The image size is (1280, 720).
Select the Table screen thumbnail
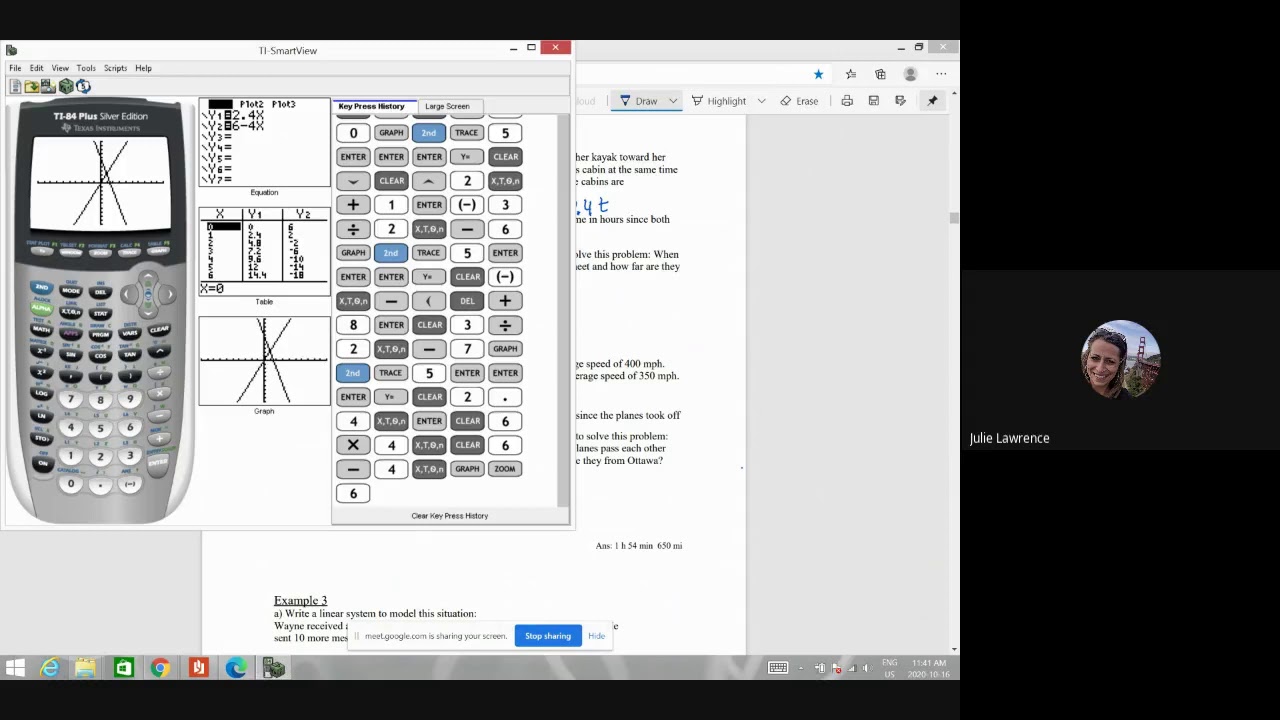coord(264,251)
